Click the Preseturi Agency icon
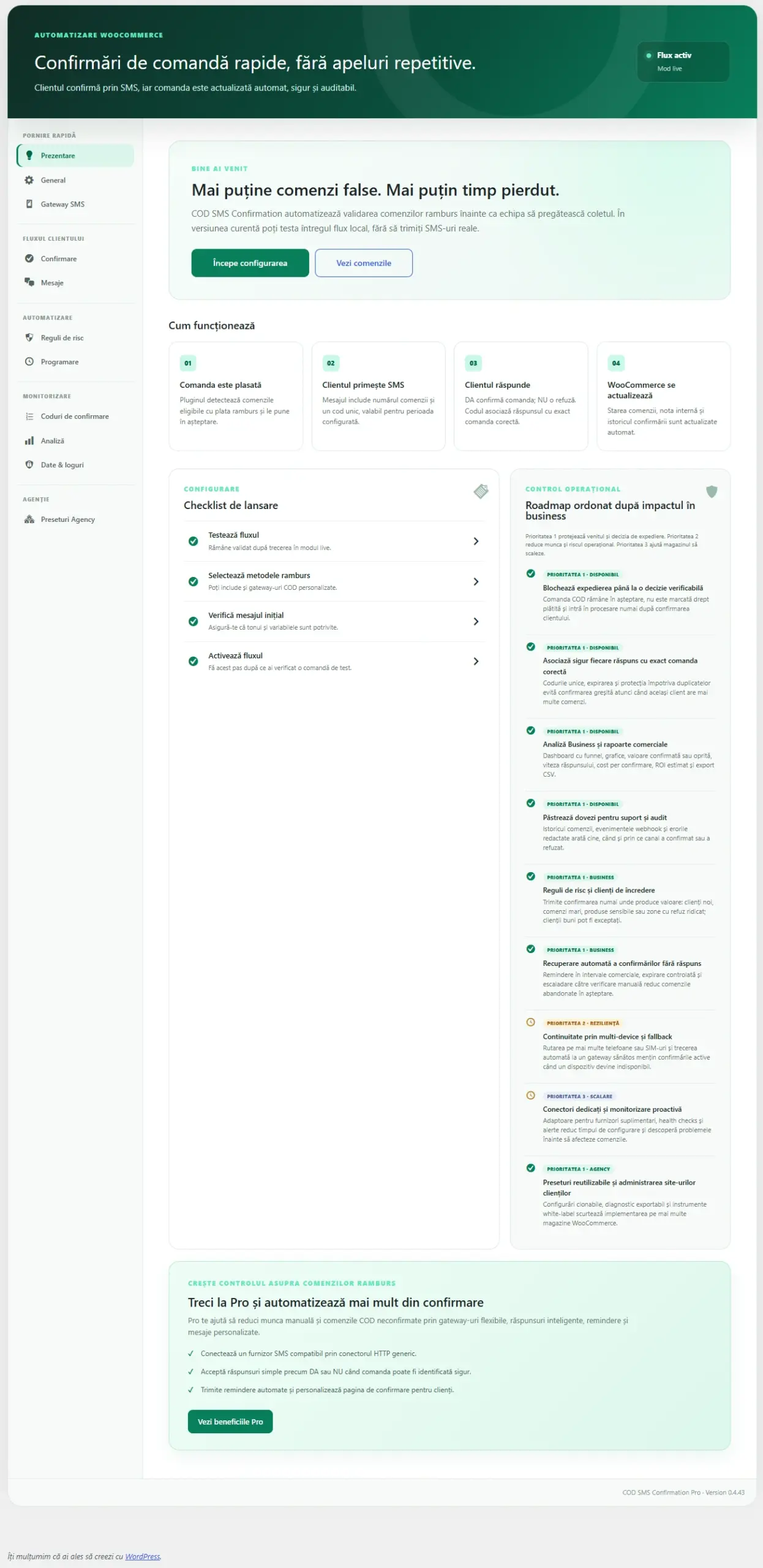Image resolution: width=763 pixels, height=1568 pixels. [x=29, y=519]
